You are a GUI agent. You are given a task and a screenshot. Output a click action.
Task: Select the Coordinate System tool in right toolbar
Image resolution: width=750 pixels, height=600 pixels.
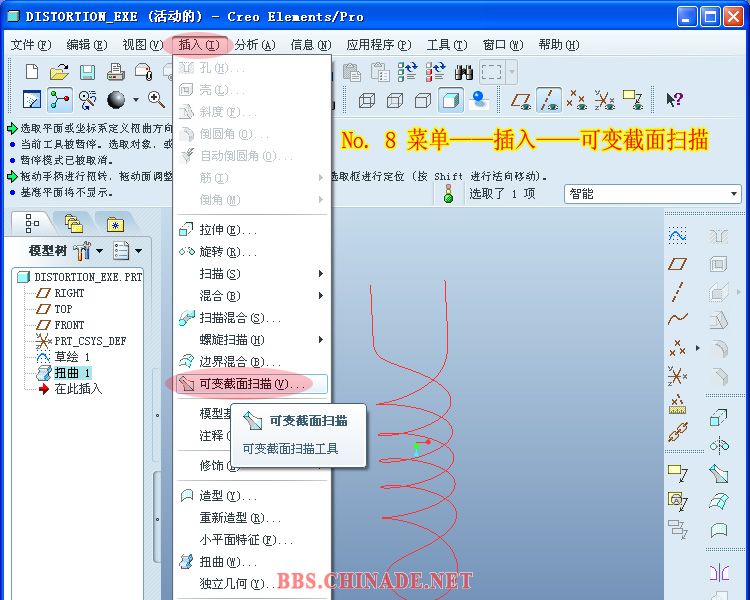[677, 376]
